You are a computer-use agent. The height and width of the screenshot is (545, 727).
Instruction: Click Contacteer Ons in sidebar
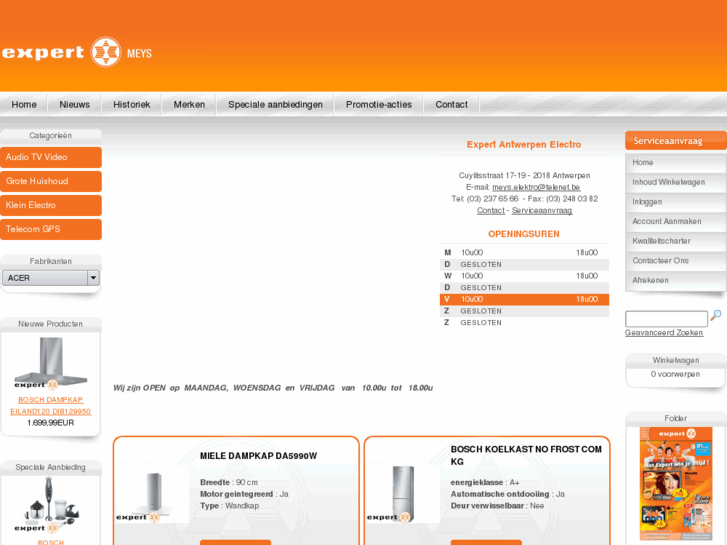click(x=676, y=261)
